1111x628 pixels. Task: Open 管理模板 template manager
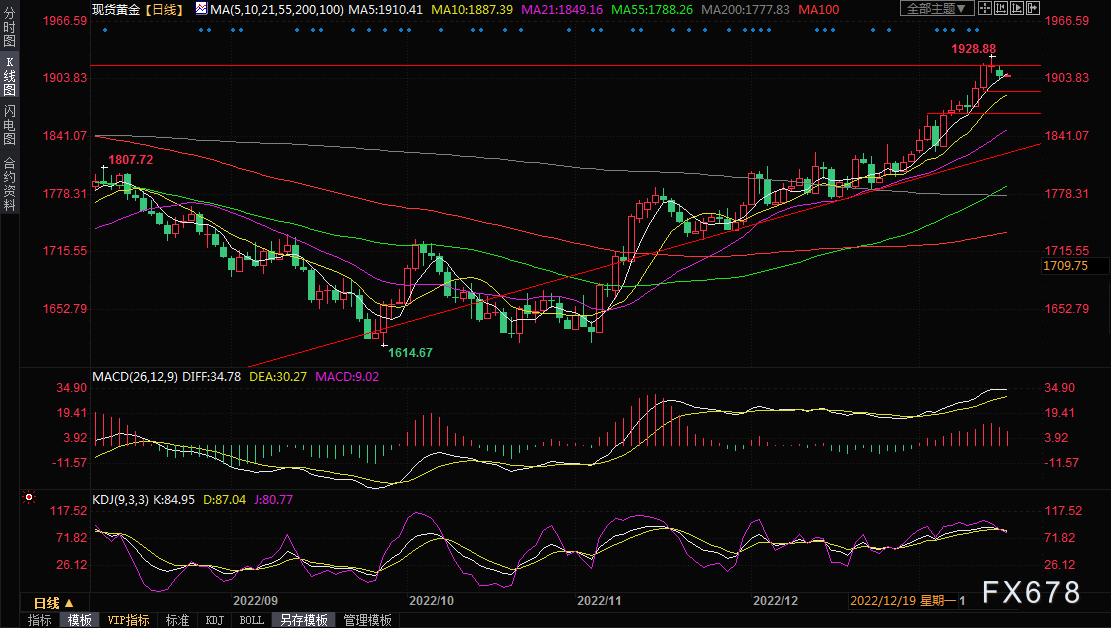coord(367,620)
